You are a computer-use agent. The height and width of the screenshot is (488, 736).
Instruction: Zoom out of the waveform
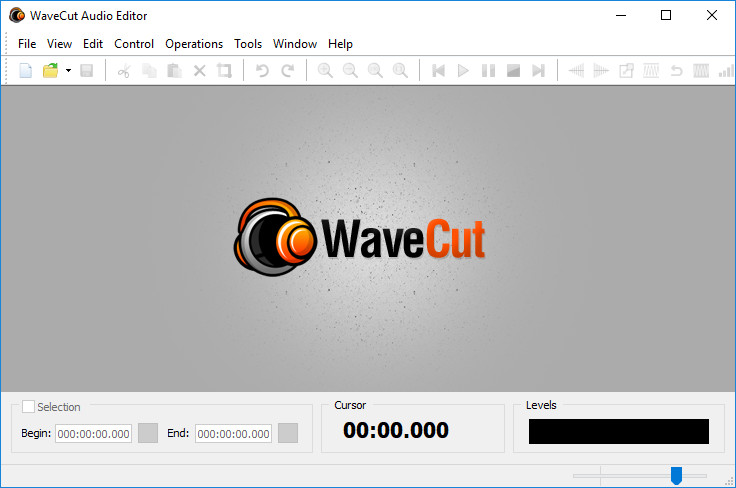click(x=350, y=71)
